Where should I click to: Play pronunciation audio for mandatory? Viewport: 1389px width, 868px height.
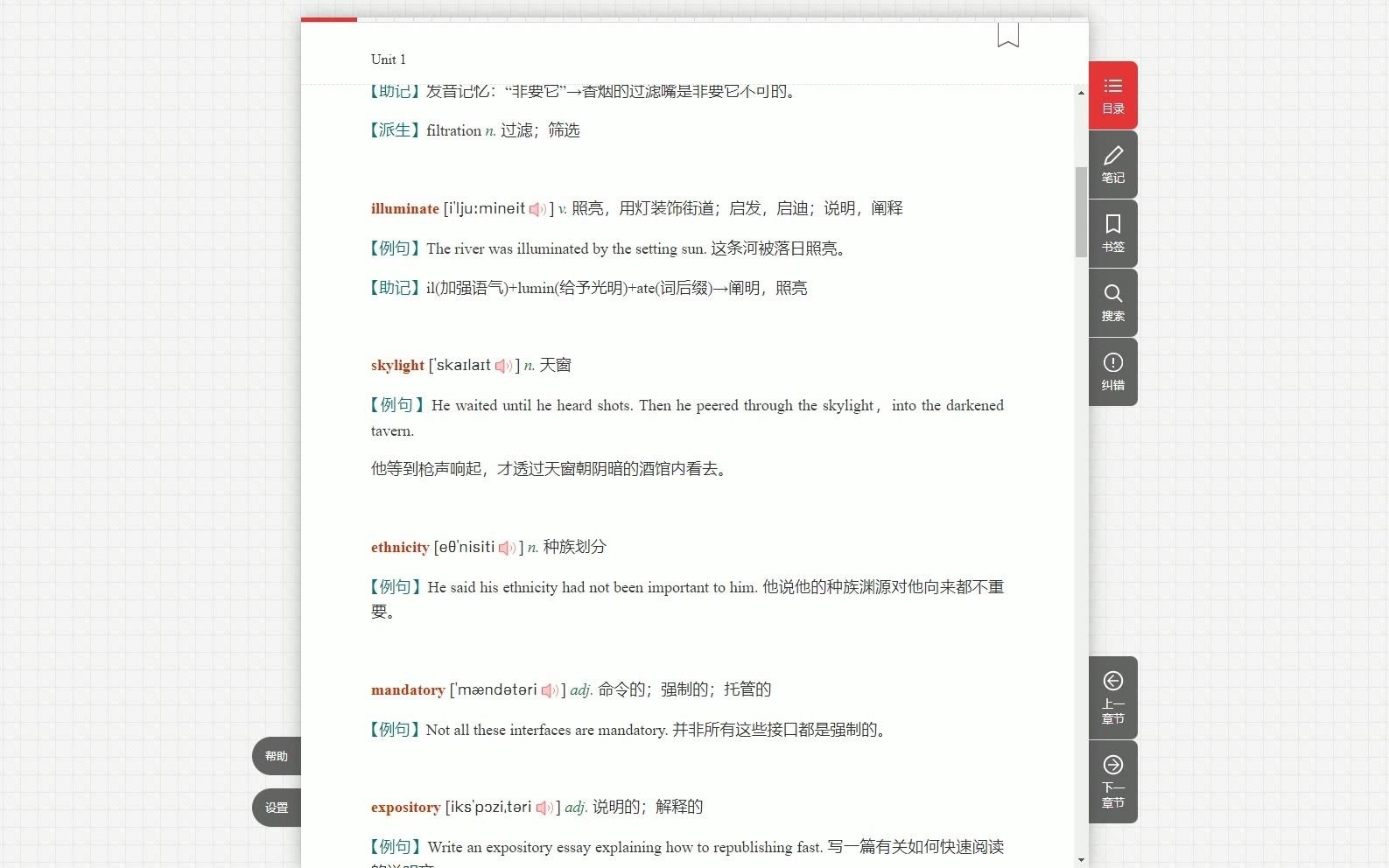pyautogui.click(x=549, y=690)
